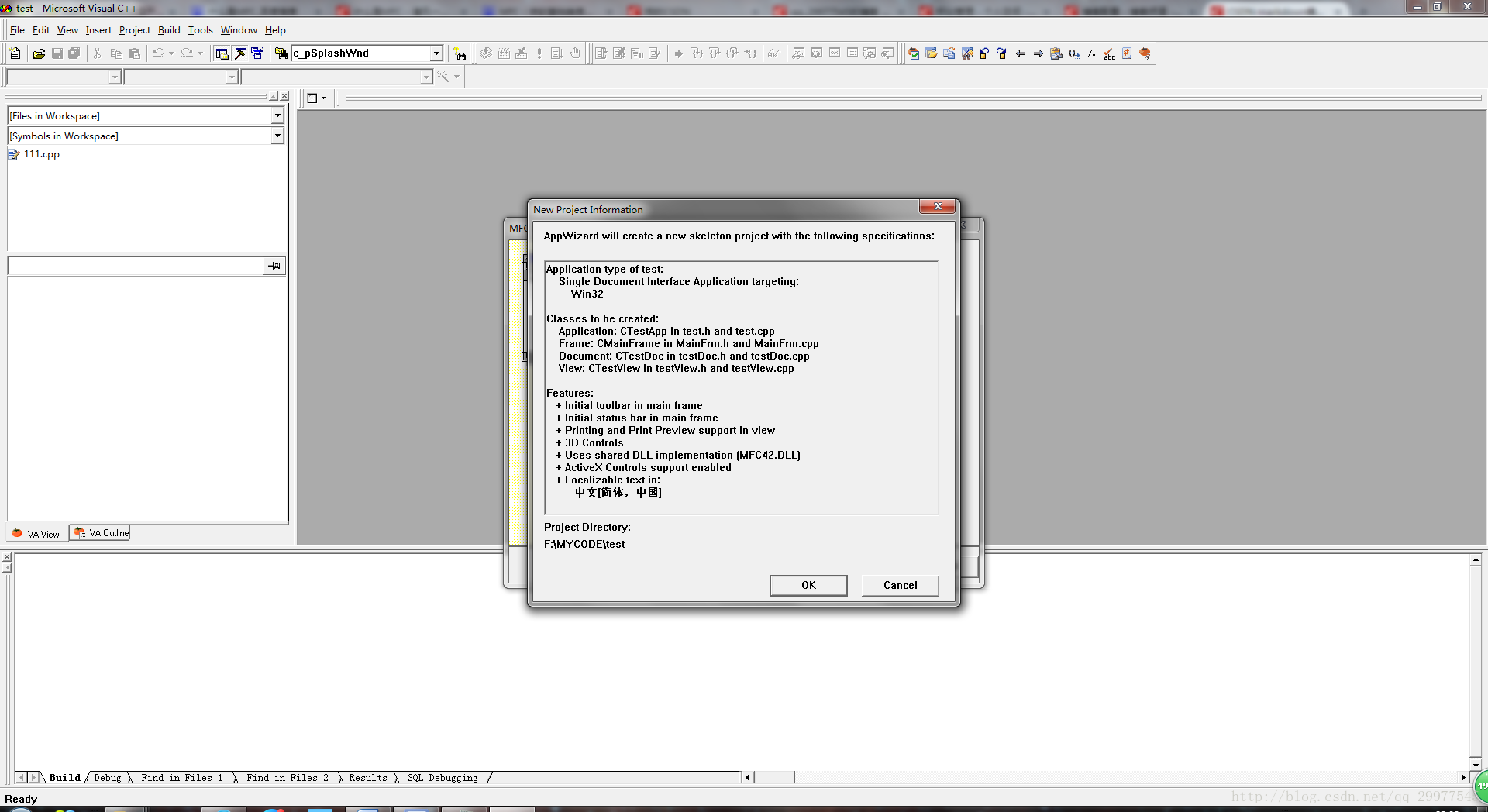The height and width of the screenshot is (812, 1488).
Task: Switch to the Results output tab
Action: tap(368, 778)
